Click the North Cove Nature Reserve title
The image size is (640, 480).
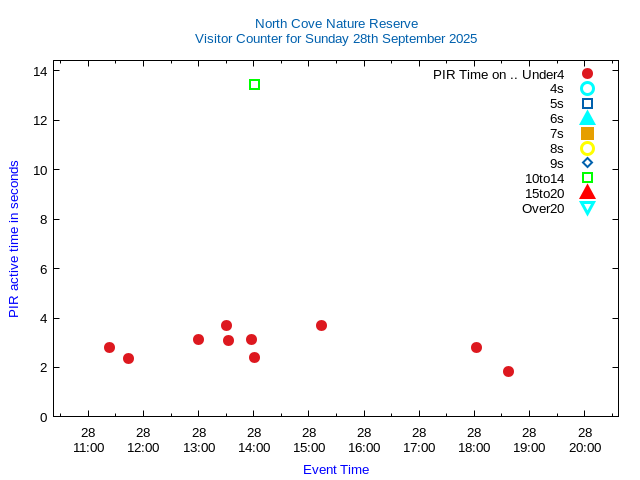[x=336, y=23]
